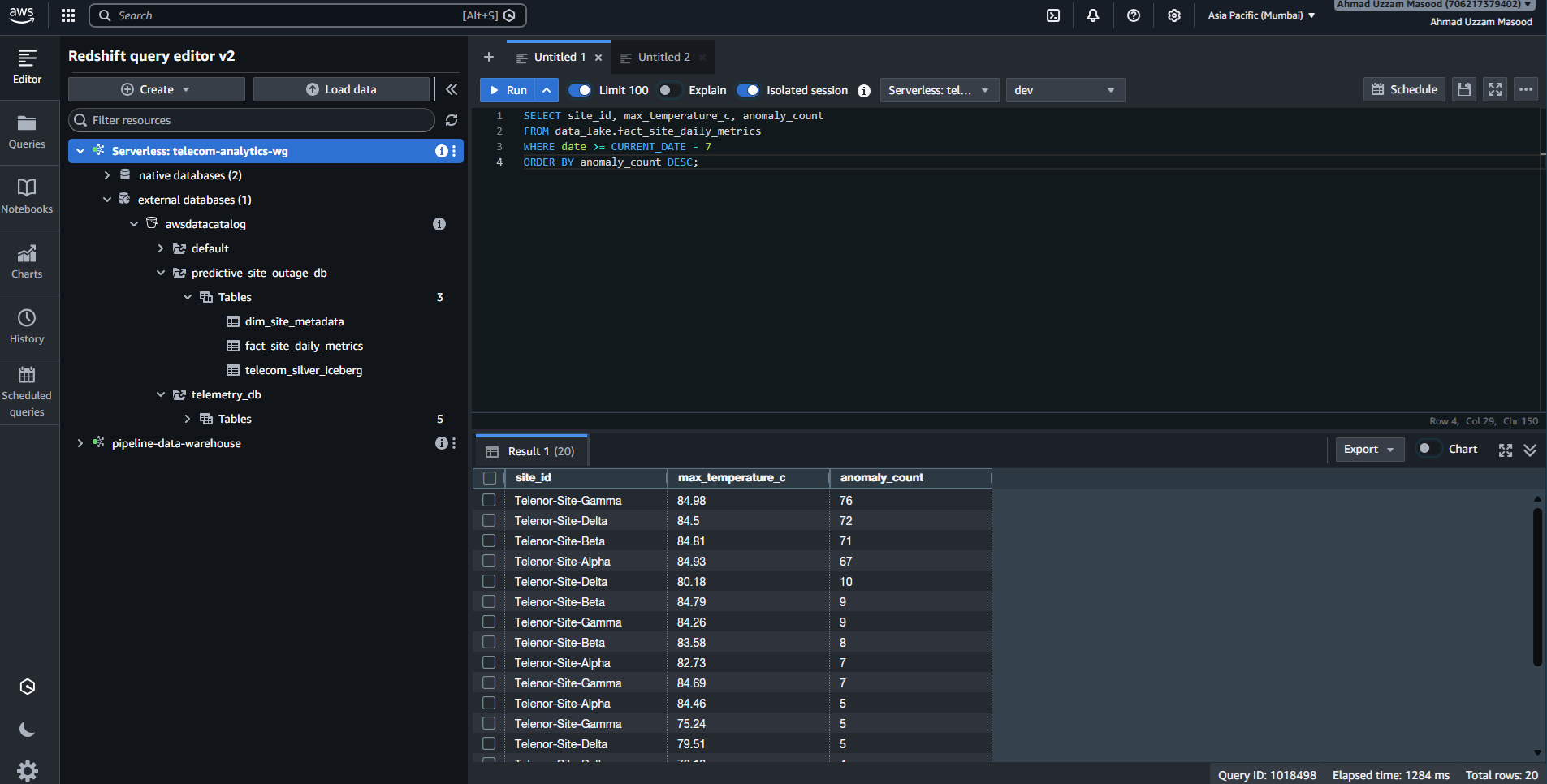This screenshot has width=1547, height=784.
Task: Open AWS console settings gear
Action: (1174, 15)
